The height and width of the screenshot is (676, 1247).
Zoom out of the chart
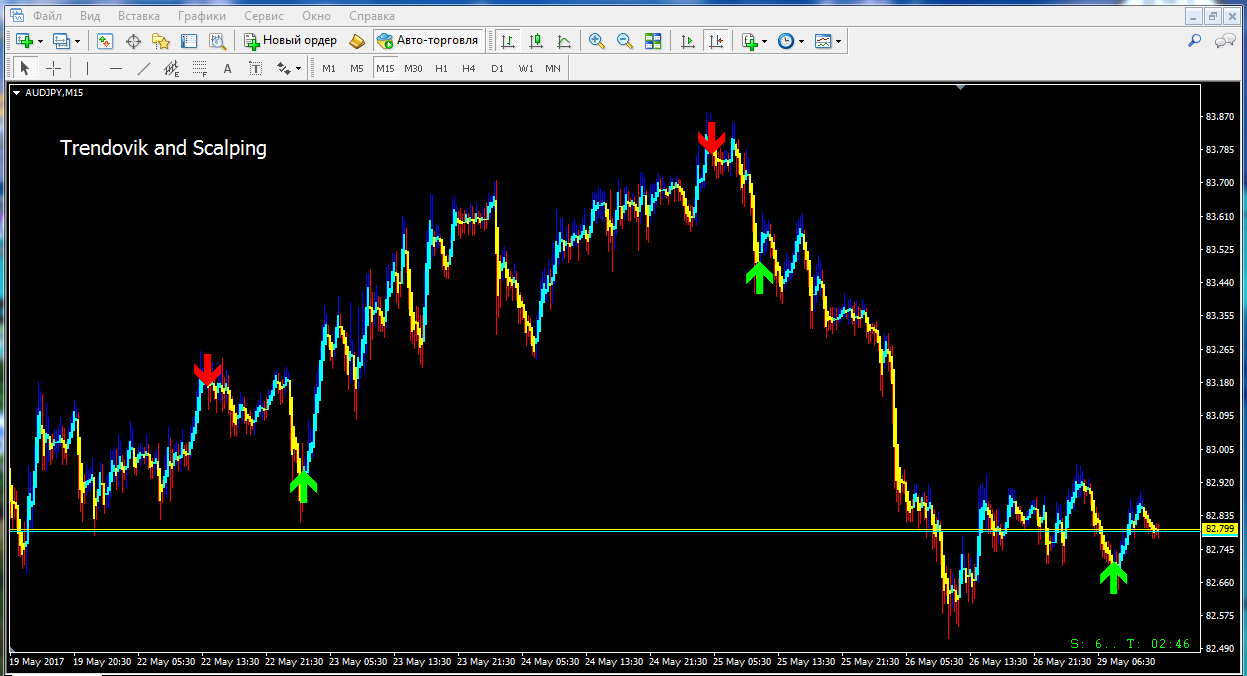coord(625,41)
